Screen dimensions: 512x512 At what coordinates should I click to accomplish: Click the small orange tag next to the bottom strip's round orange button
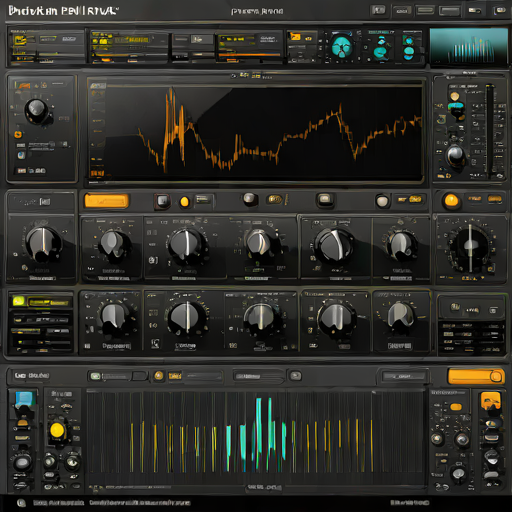click(175, 376)
